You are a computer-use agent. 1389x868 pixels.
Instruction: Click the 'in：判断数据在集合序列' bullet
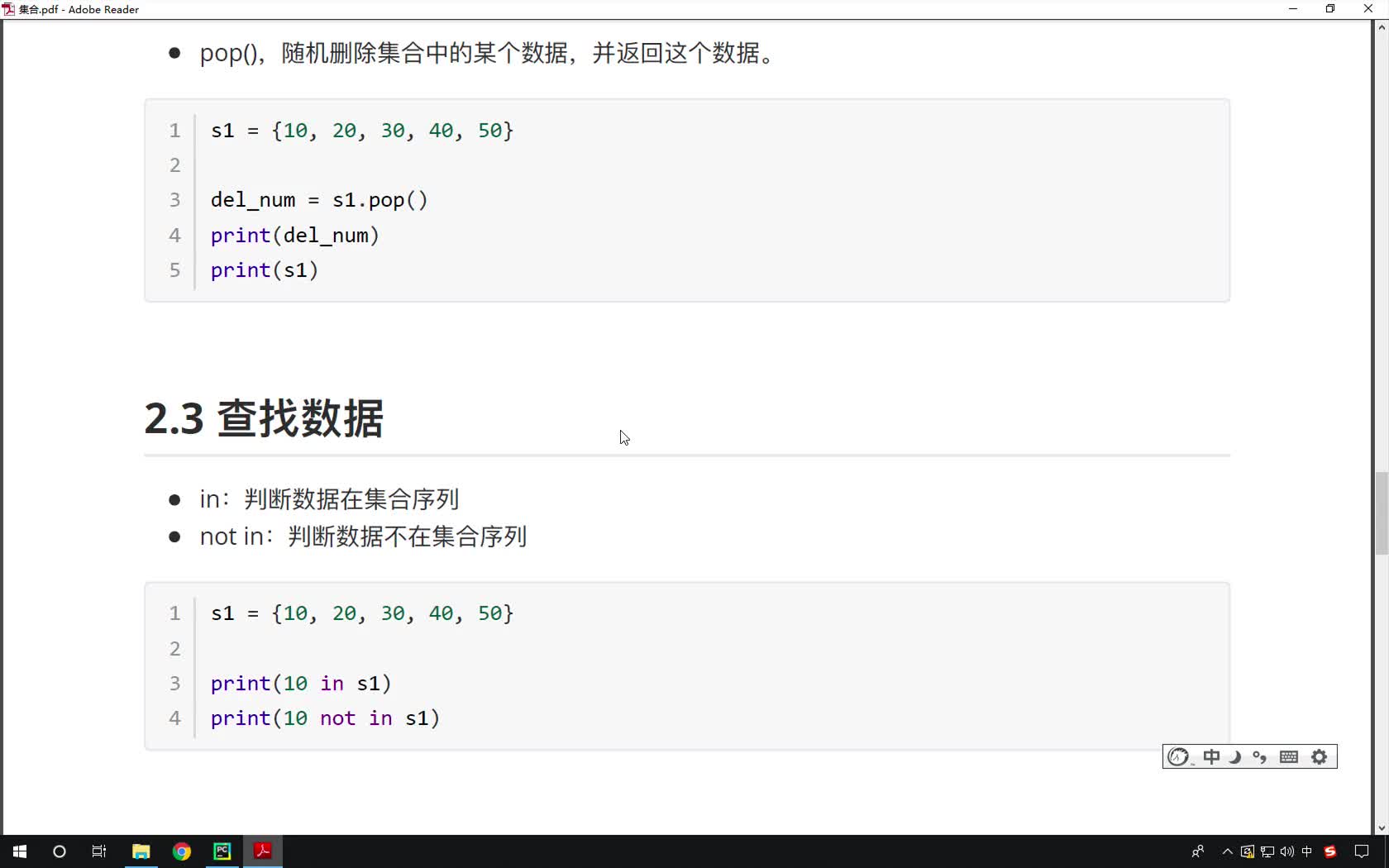coord(329,499)
